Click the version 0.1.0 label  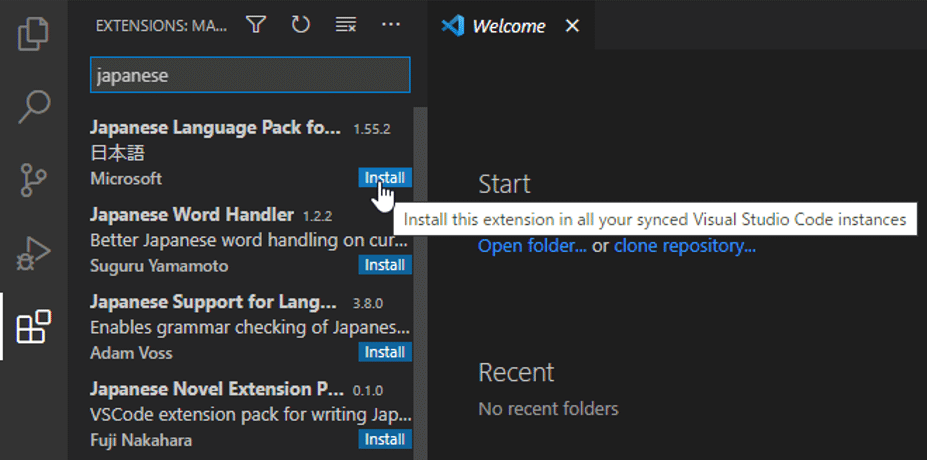[x=368, y=391]
